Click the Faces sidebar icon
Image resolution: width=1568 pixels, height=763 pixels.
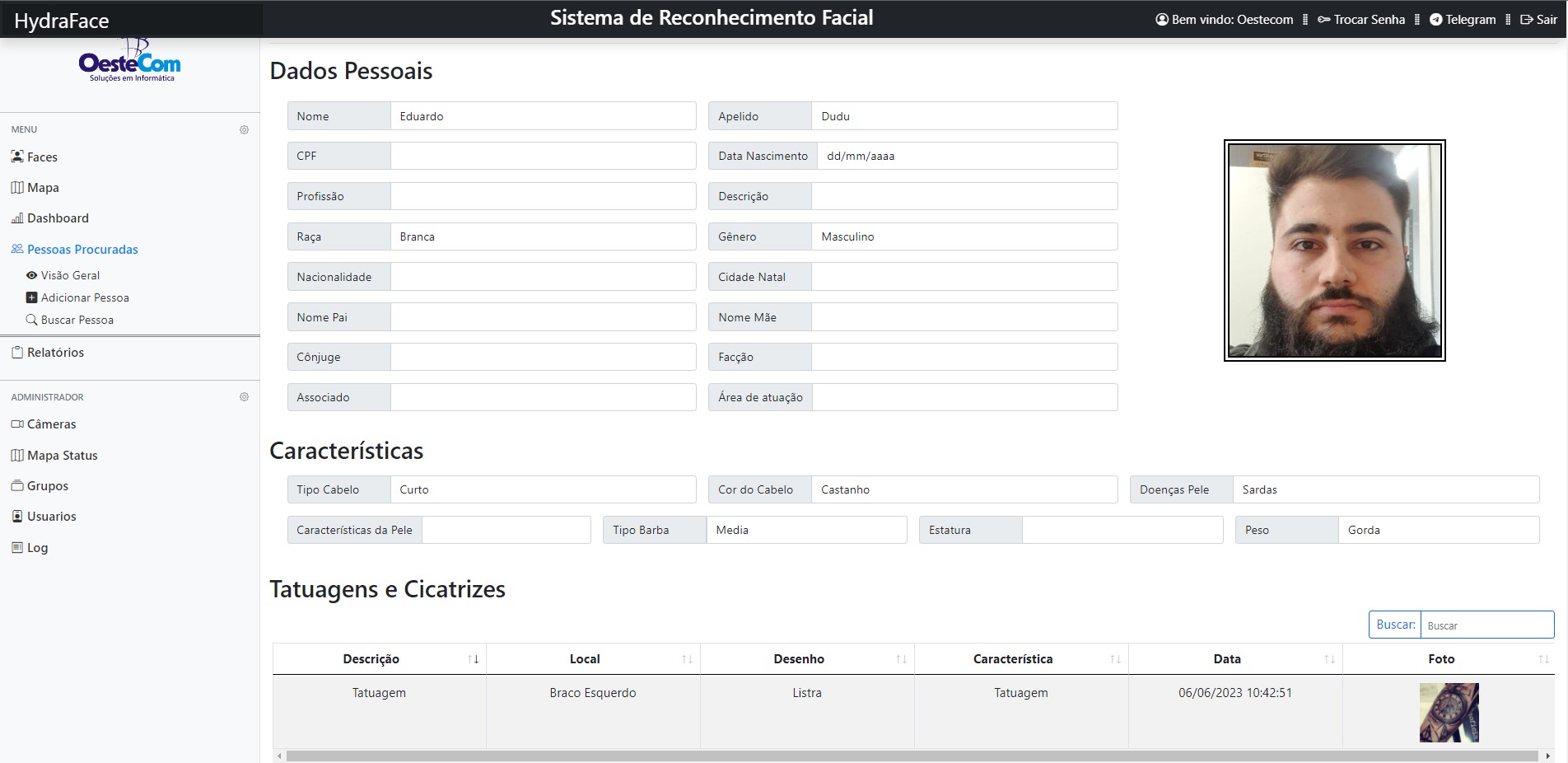pos(17,157)
